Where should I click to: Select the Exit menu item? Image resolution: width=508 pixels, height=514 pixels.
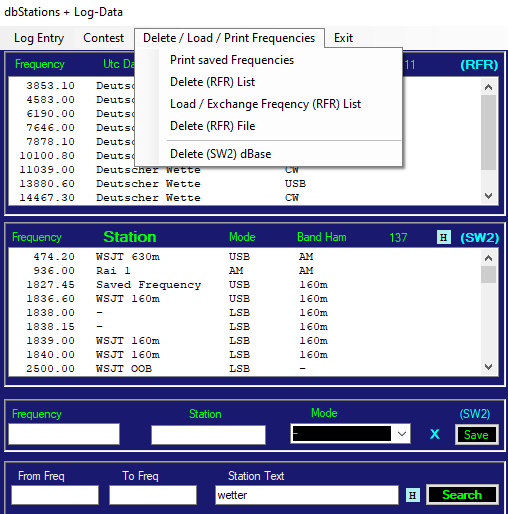[x=343, y=38]
